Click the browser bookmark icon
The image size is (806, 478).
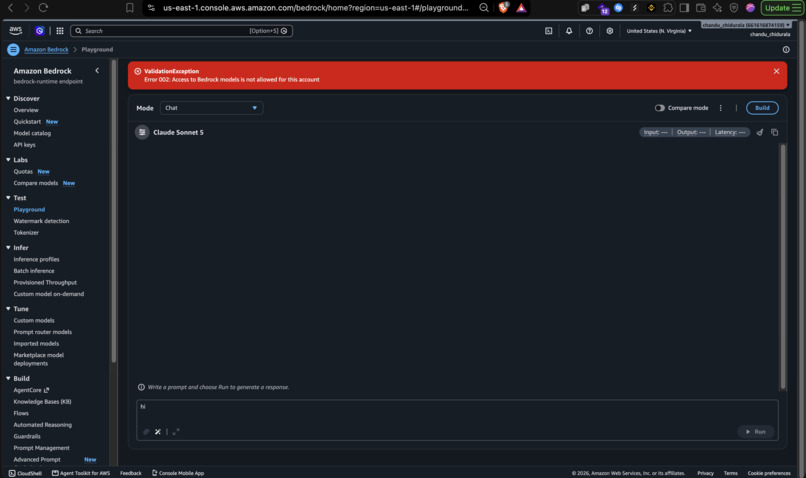(x=130, y=8)
